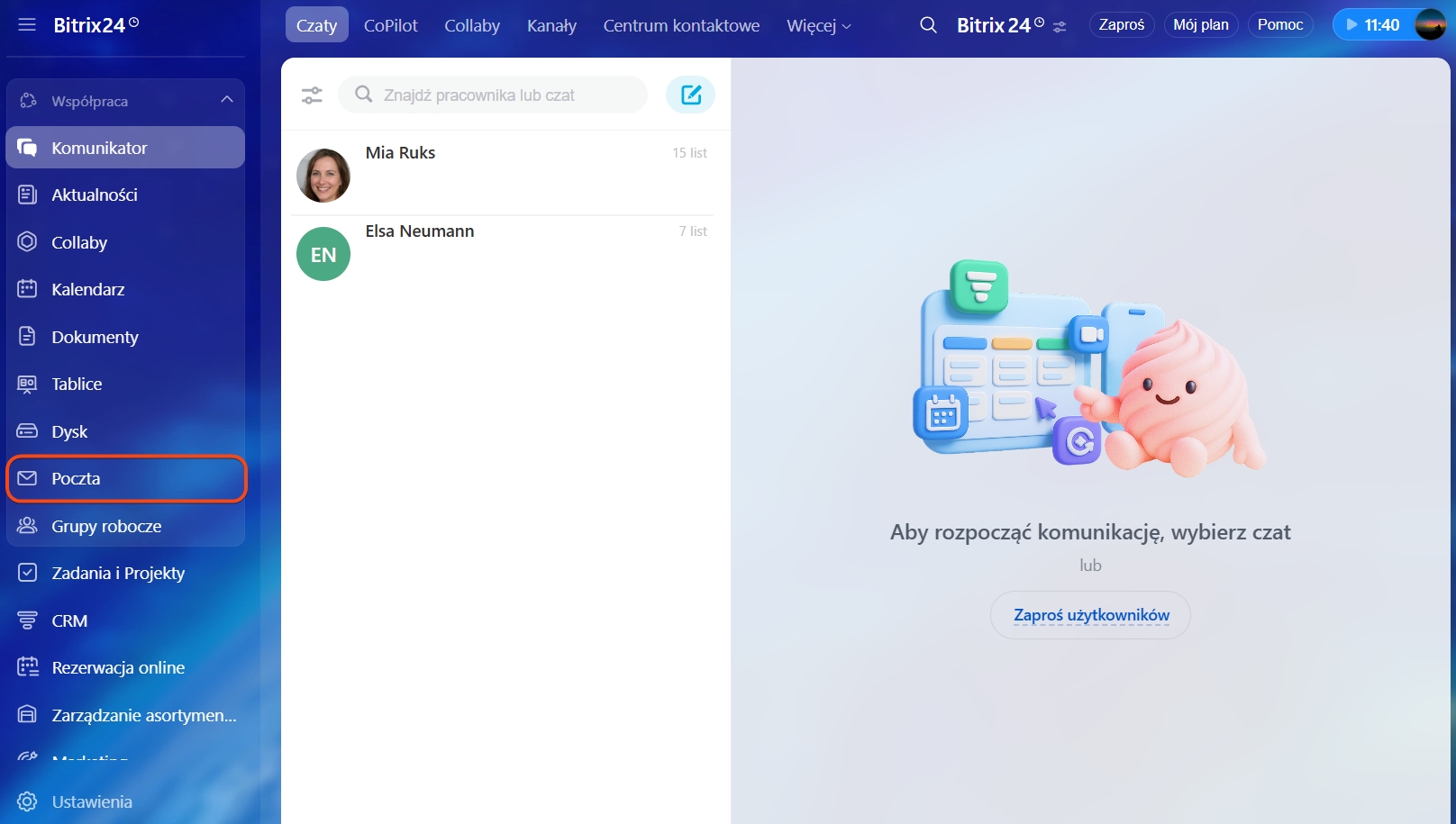Viewport: 1456px width, 824px height.
Task: Click the Dysk drive icon
Action: pos(27,431)
